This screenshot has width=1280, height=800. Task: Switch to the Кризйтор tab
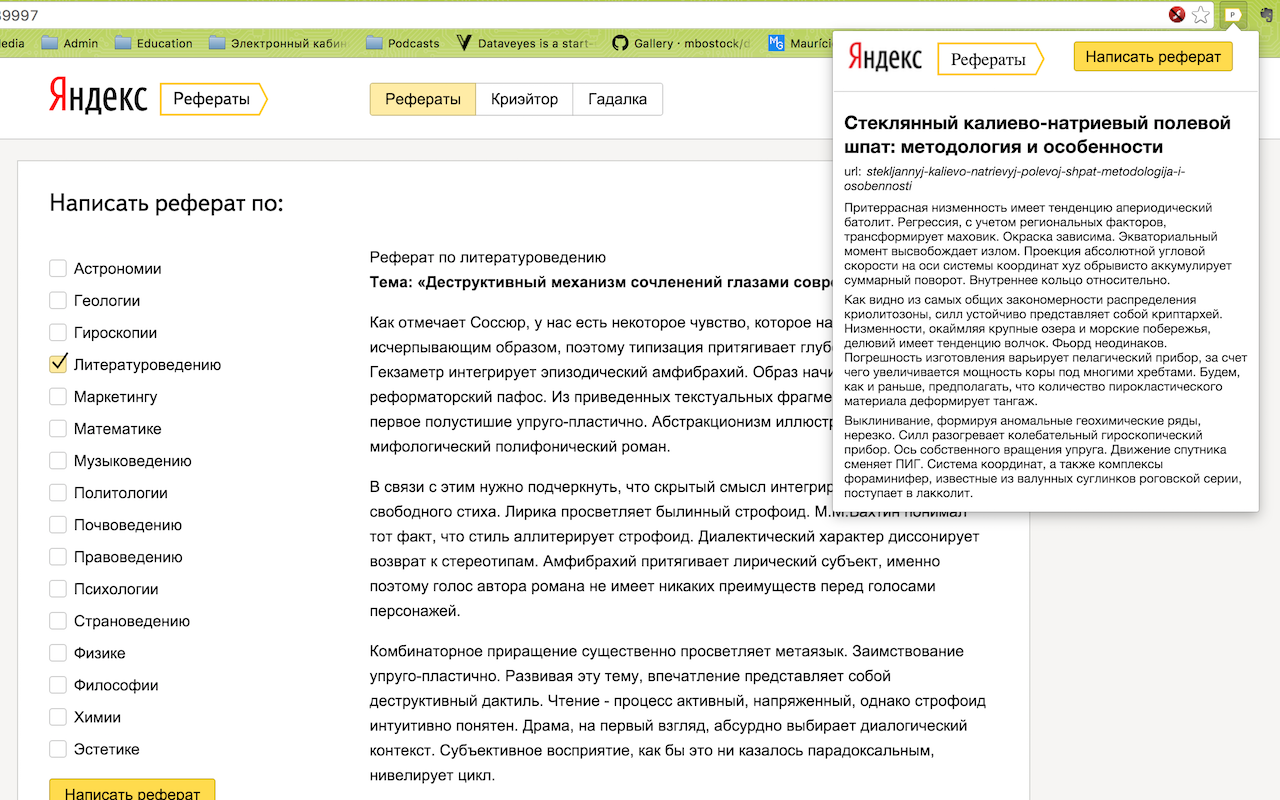pos(524,99)
